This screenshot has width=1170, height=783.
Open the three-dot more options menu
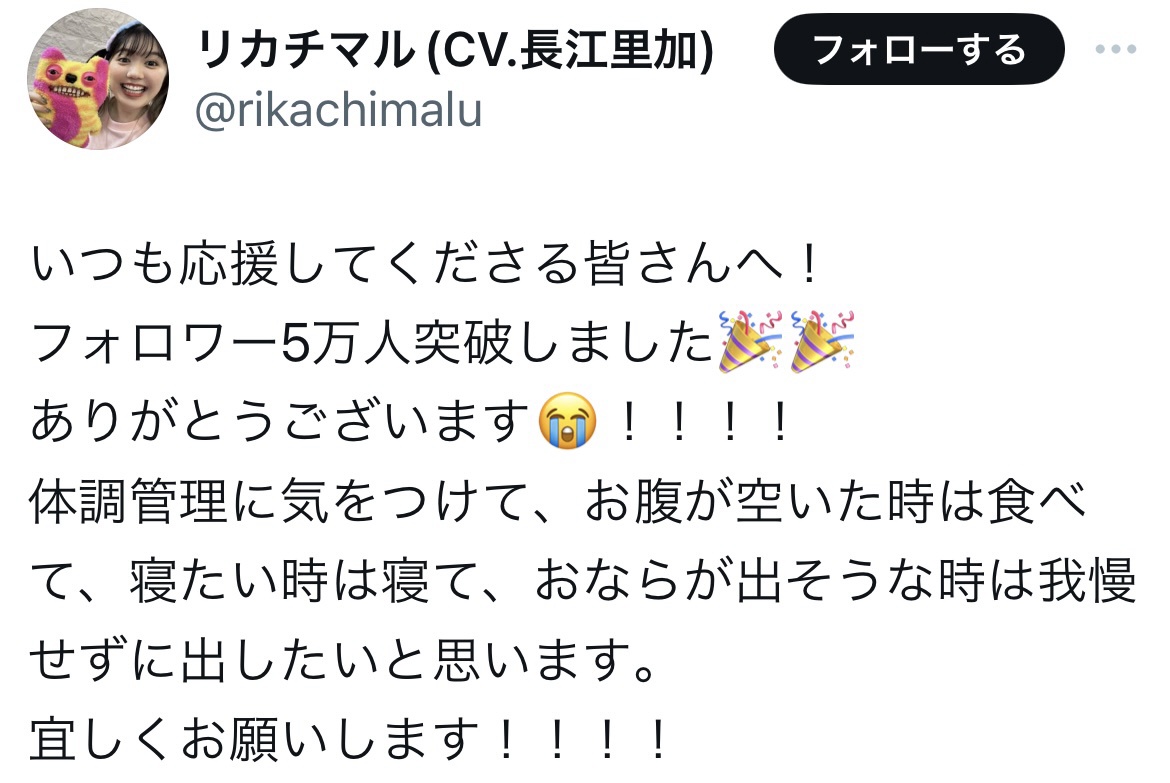(x=1116, y=49)
